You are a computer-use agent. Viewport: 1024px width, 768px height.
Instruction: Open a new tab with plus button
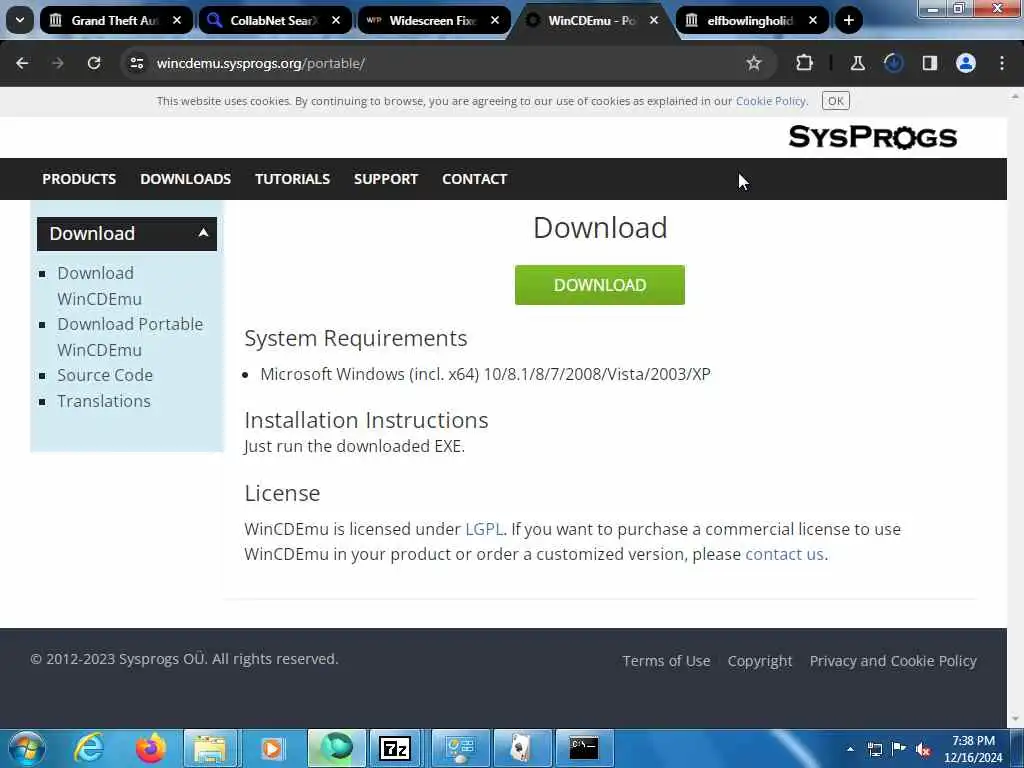coord(848,20)
